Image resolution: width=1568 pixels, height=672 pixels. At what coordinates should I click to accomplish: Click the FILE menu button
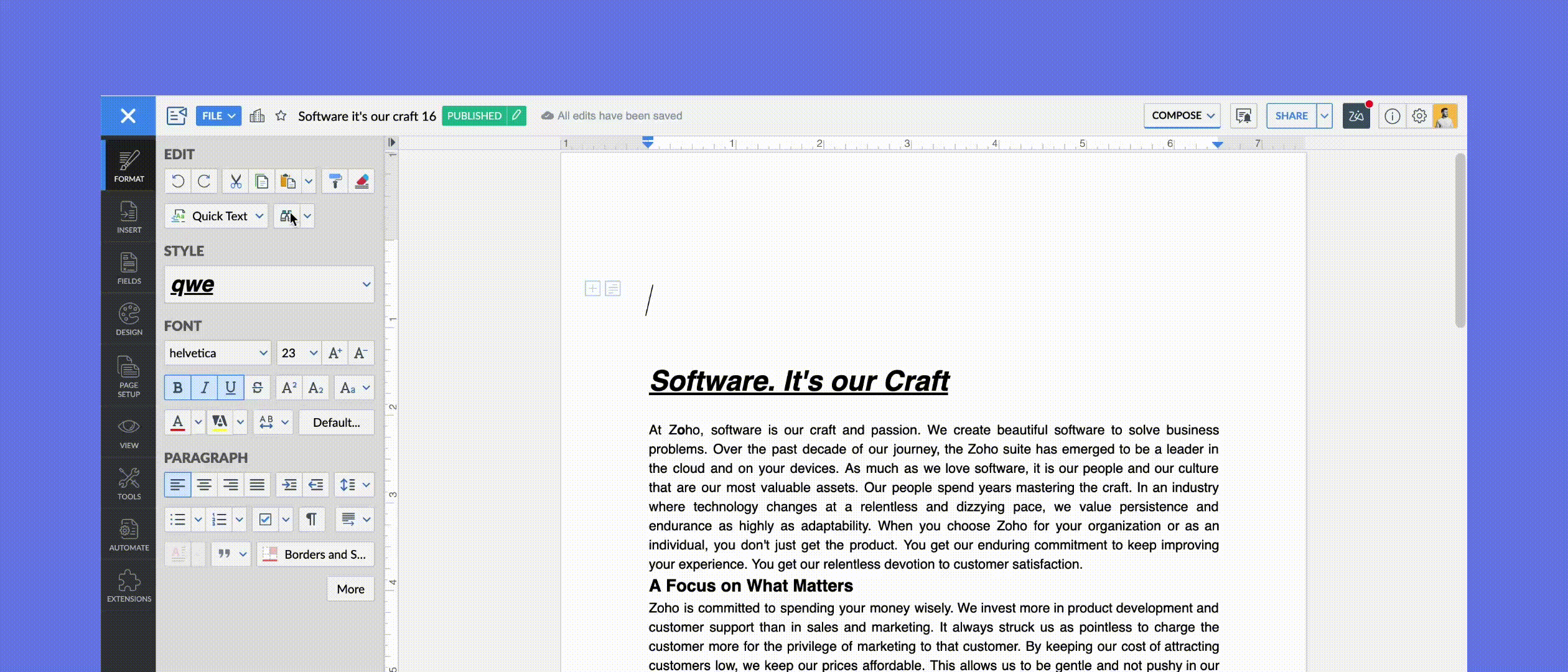click(218, 116)
